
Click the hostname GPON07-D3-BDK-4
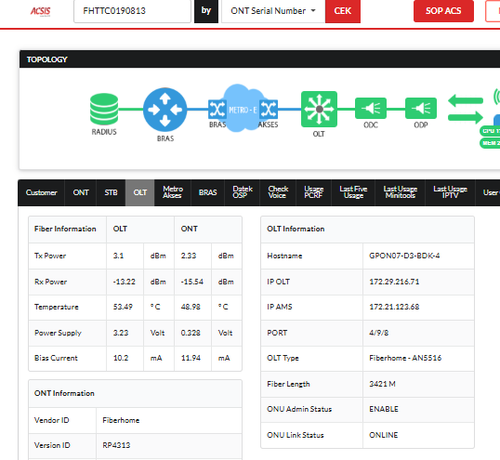pyautogui.click(x=404, y=256)
